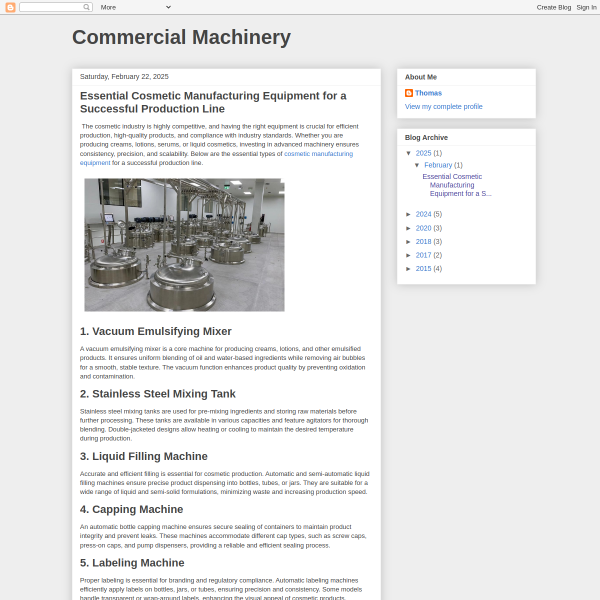Focus the navbar search field
The width and height of the screenshot is (600, 600).
[x=56, y=7]
